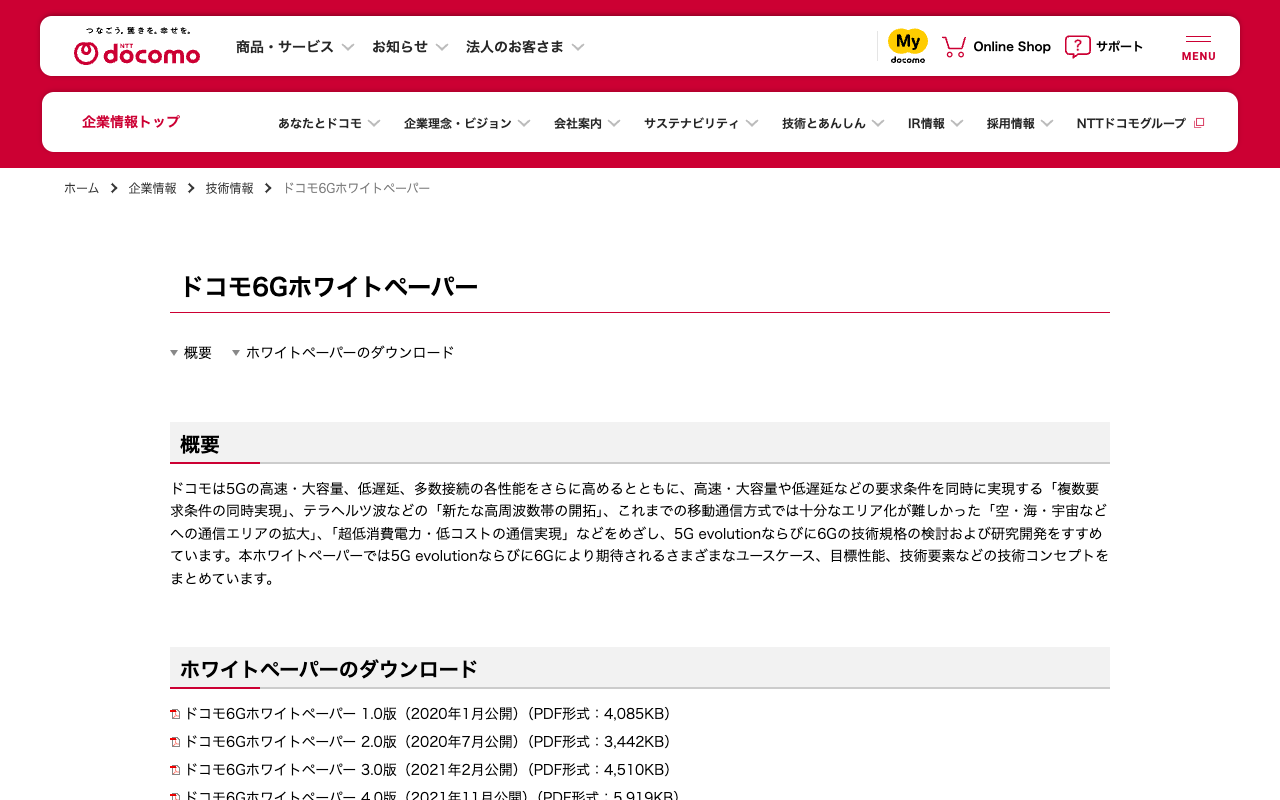Click the ドコモ6Gホワイトペーパー breadcrumb text
The width and height of the screenshot is (1280, 800).
pos(356,188)
